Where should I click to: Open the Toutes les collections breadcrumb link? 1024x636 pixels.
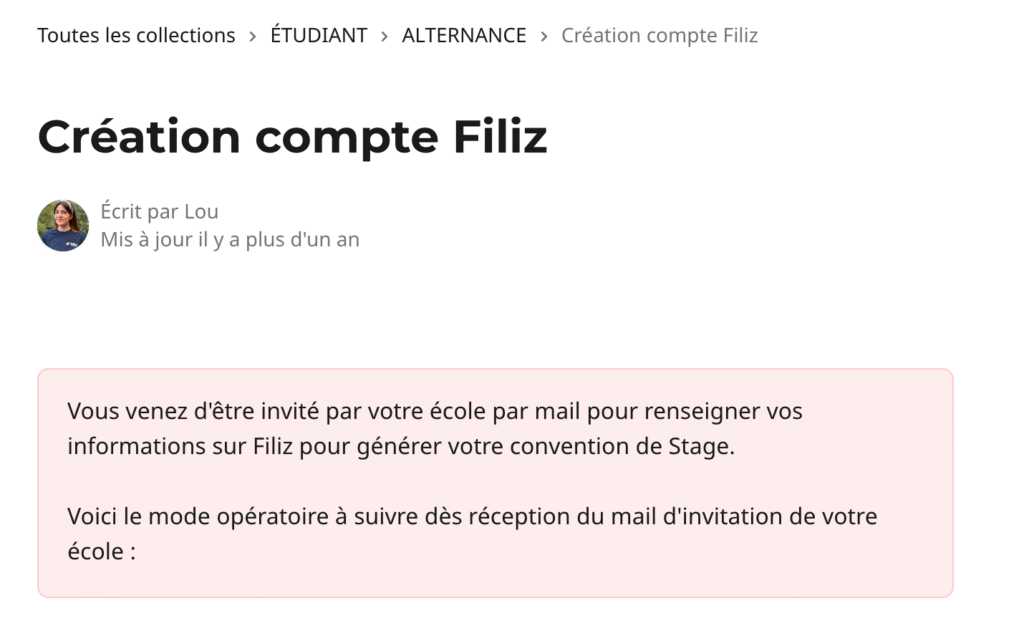point(136,35)
